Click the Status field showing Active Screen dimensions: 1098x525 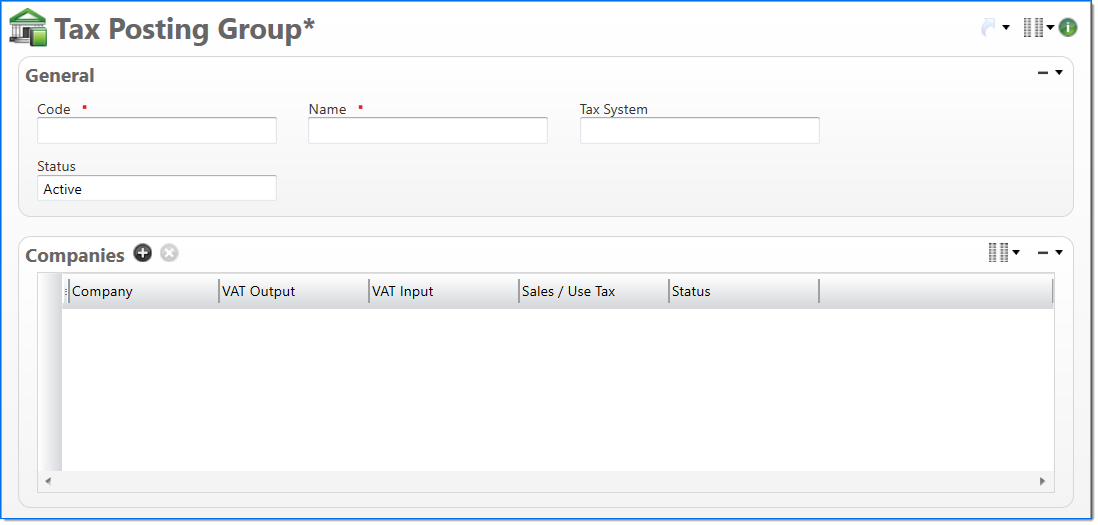(x=157, y=189)
